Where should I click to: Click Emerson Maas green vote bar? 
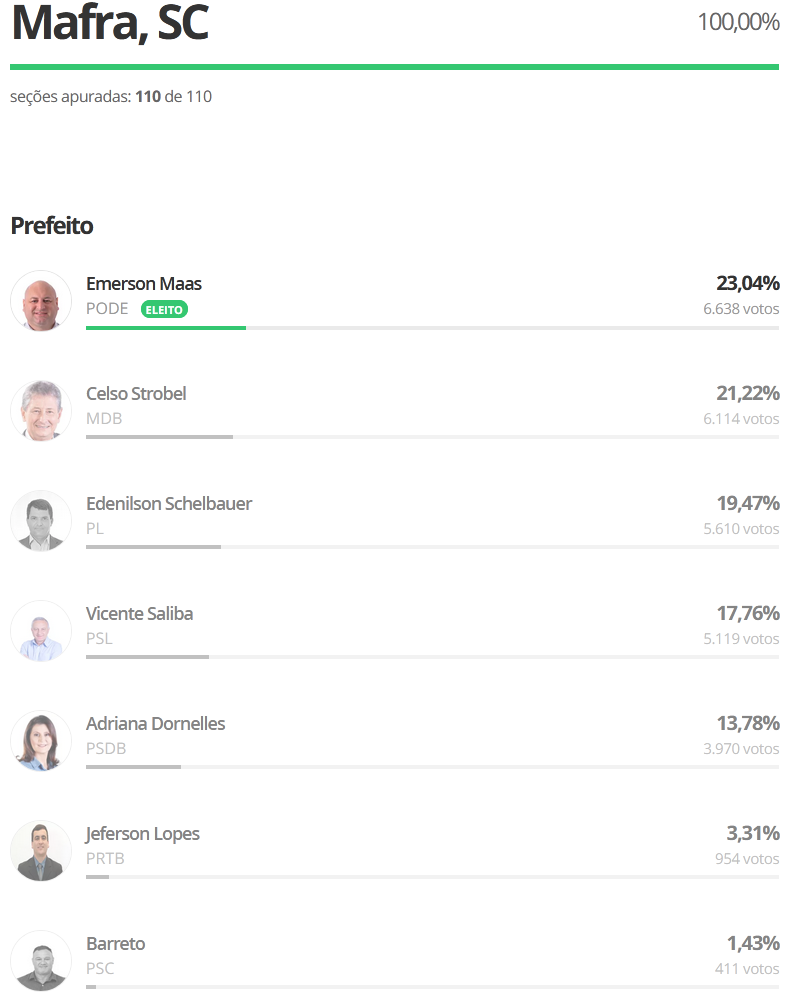pos(166,328)
